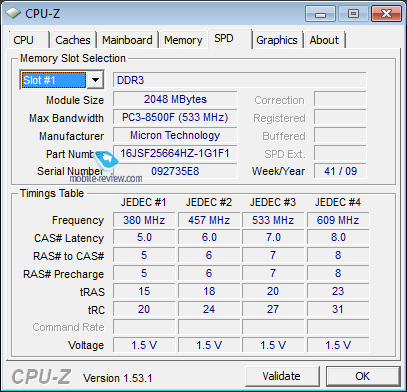This screenshot has height=392, width=407.
Task: Click the tRAS value 23
Action: [x=338, y=291]
